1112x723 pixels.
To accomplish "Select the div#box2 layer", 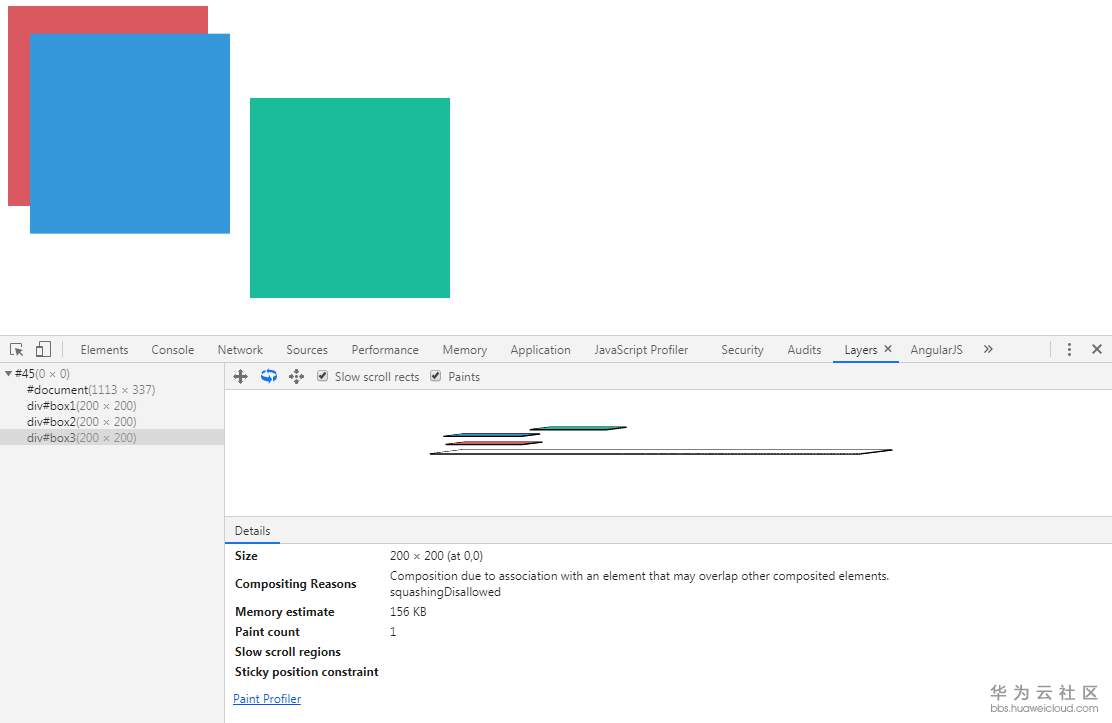I will (x=82, y=421).
